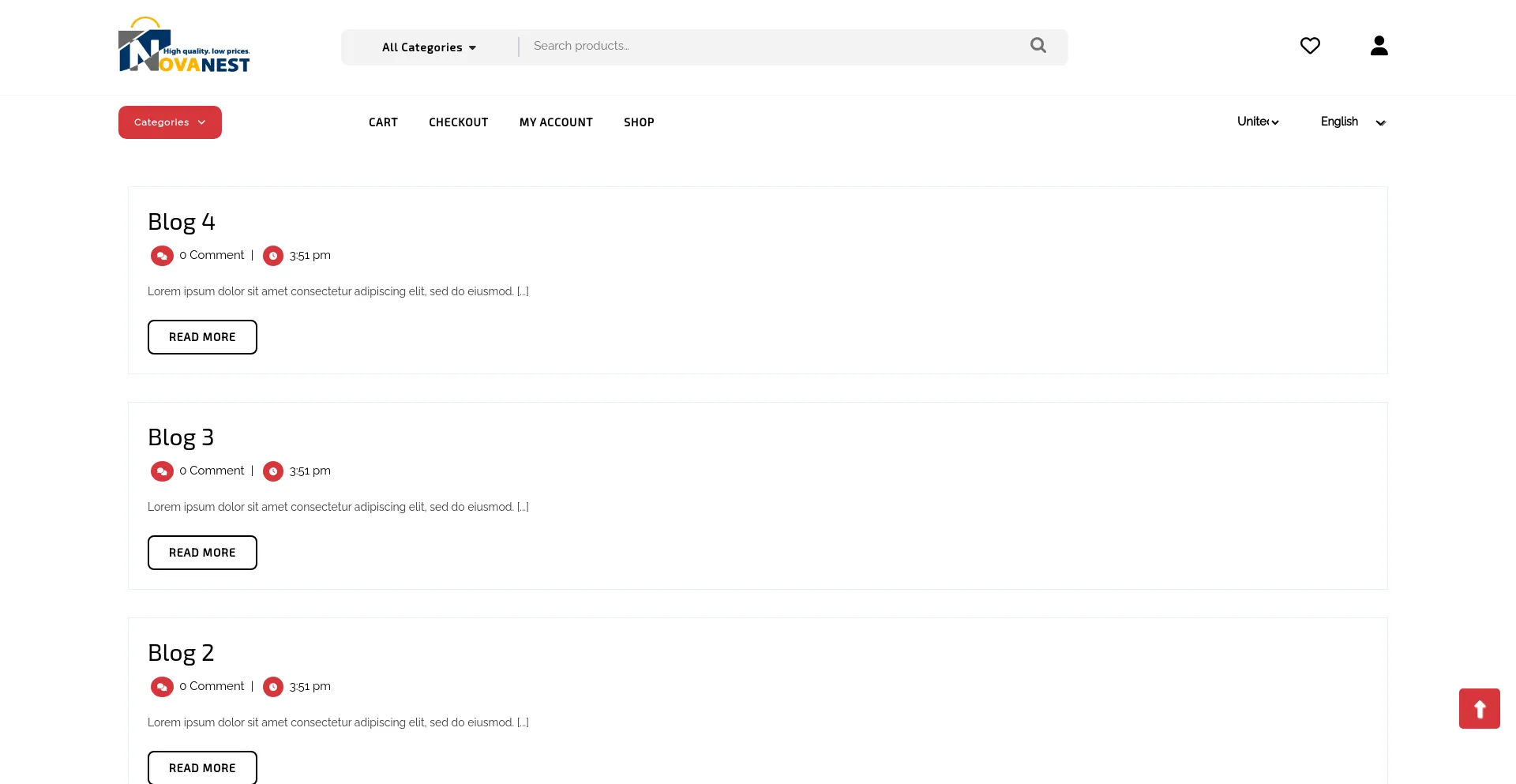The width and height of the screenshot is (1516, 784).
Task: Open the Blog 2 post title
Action: tap(181, 653)
